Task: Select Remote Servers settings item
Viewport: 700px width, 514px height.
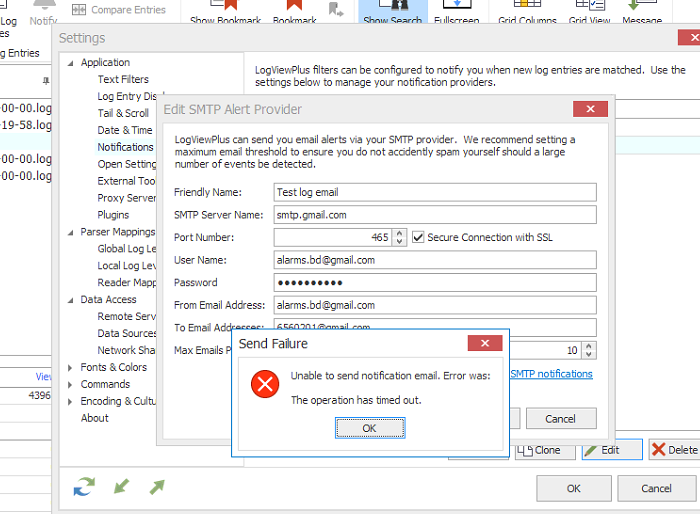Action: 127,317
